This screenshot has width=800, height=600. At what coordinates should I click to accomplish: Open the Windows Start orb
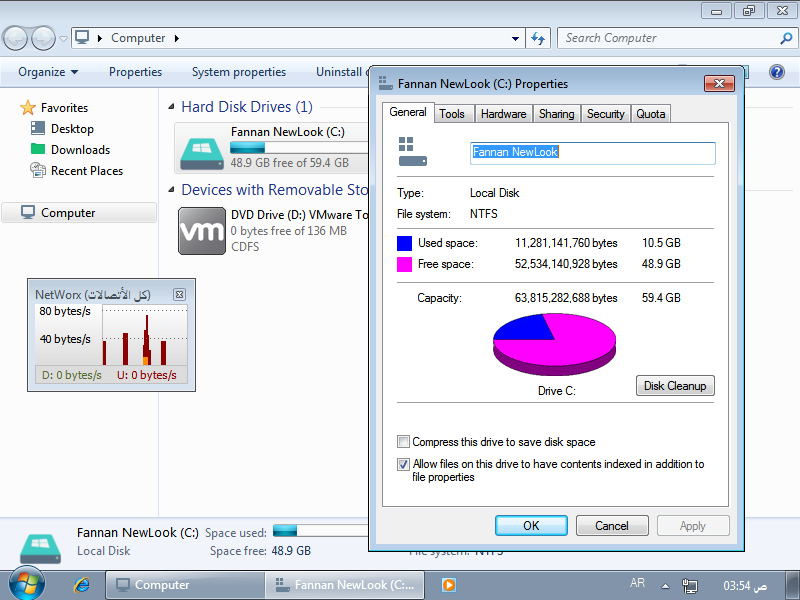(27, 583)
